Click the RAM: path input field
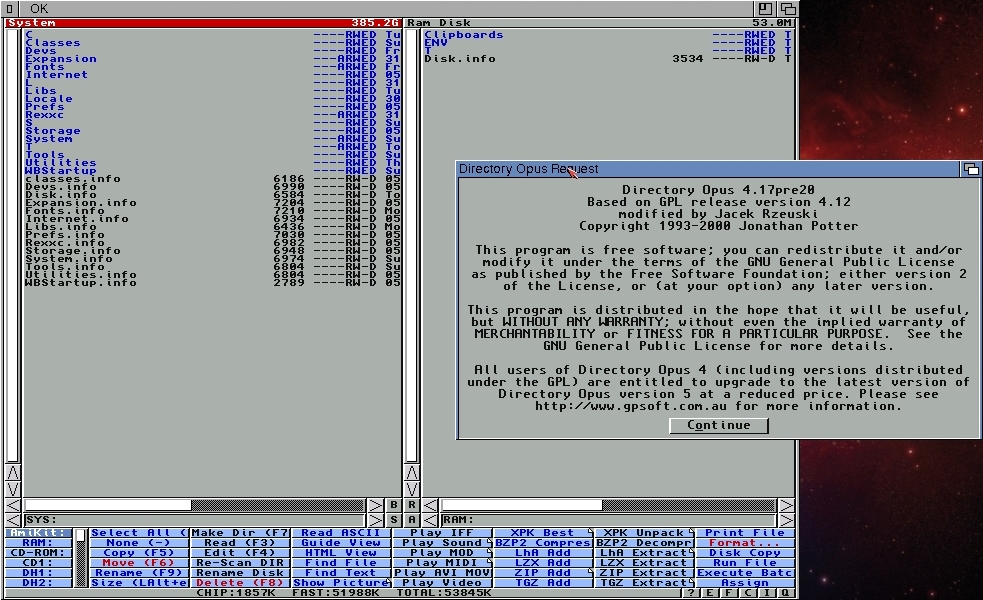This screenshot has width=983, height=600. tap(608, 520)
